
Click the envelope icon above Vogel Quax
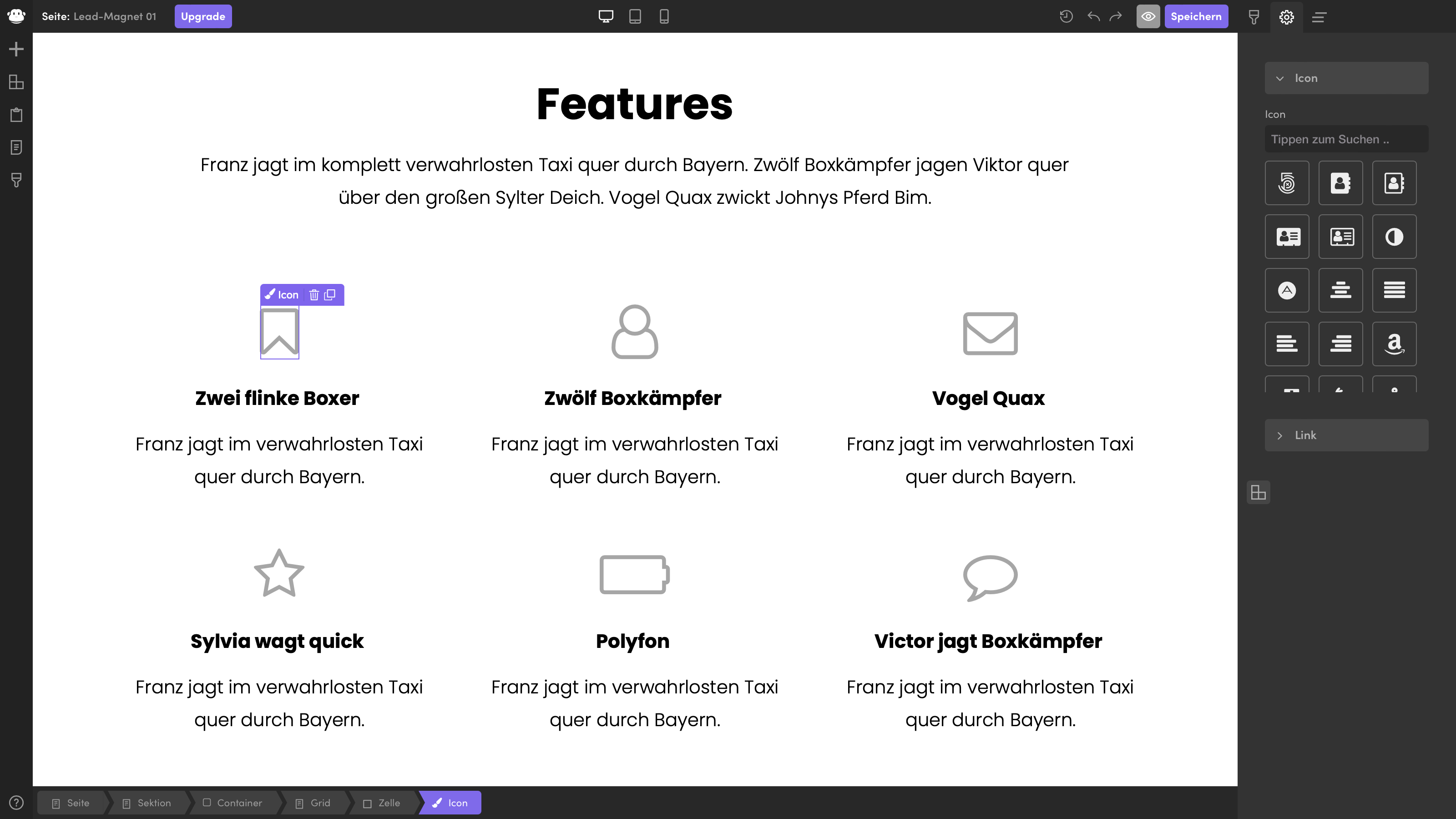[990, 334]
